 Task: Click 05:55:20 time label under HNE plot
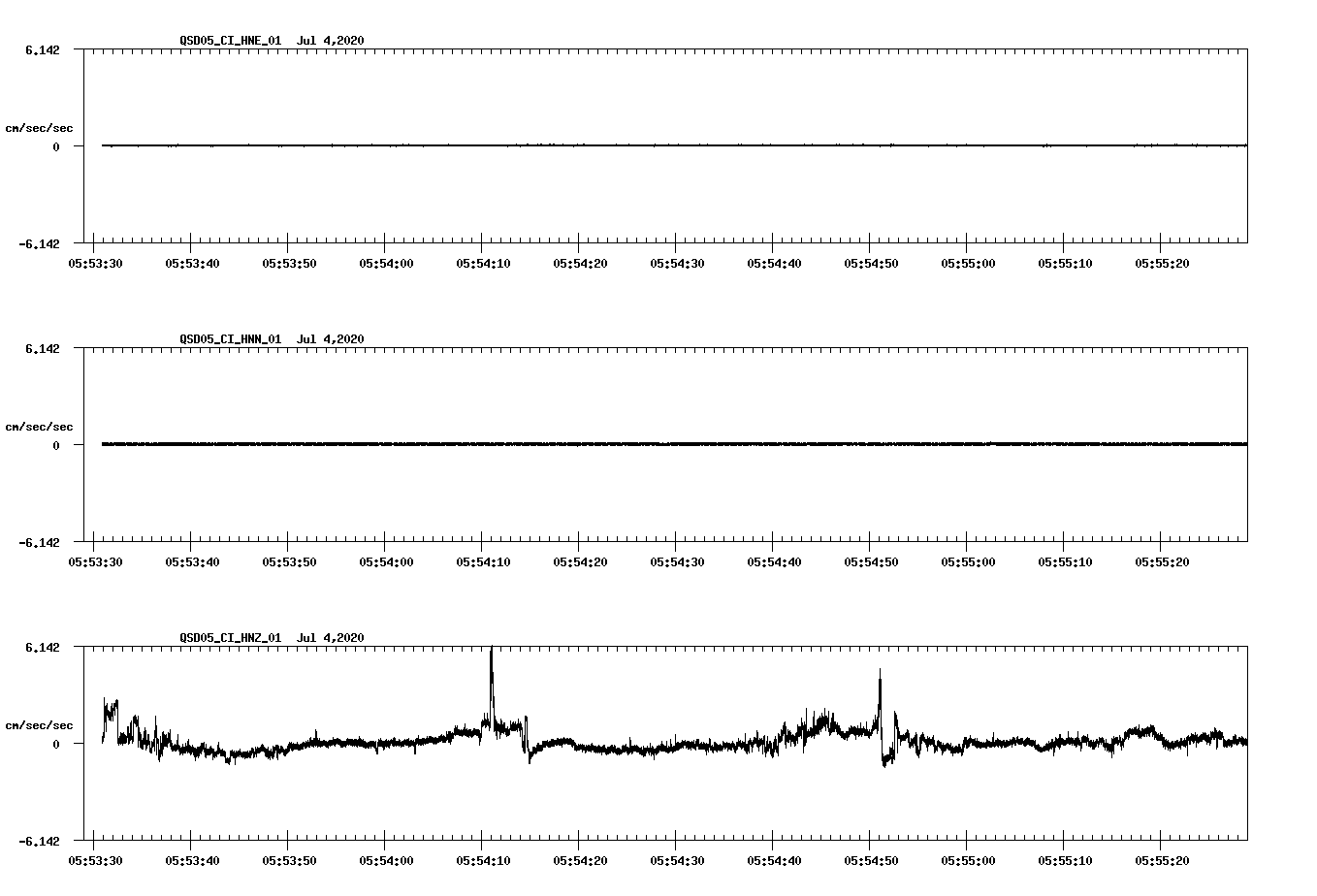click(1162, 263)
